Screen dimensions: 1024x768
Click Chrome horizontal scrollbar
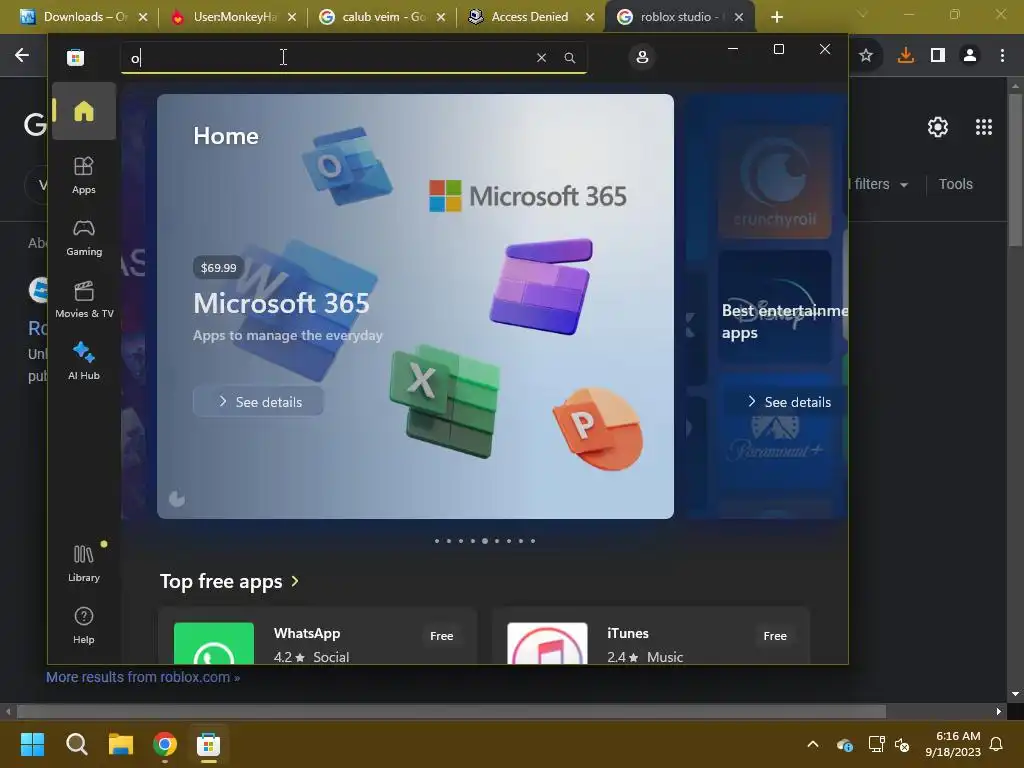coord(451,711)
